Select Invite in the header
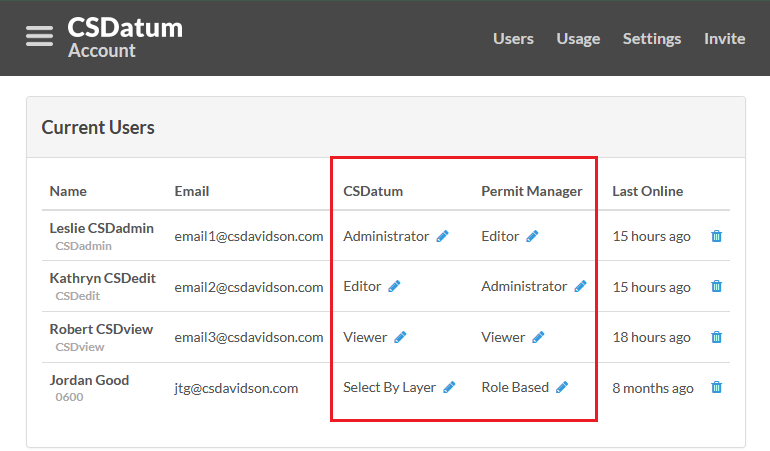 [724, 39]
